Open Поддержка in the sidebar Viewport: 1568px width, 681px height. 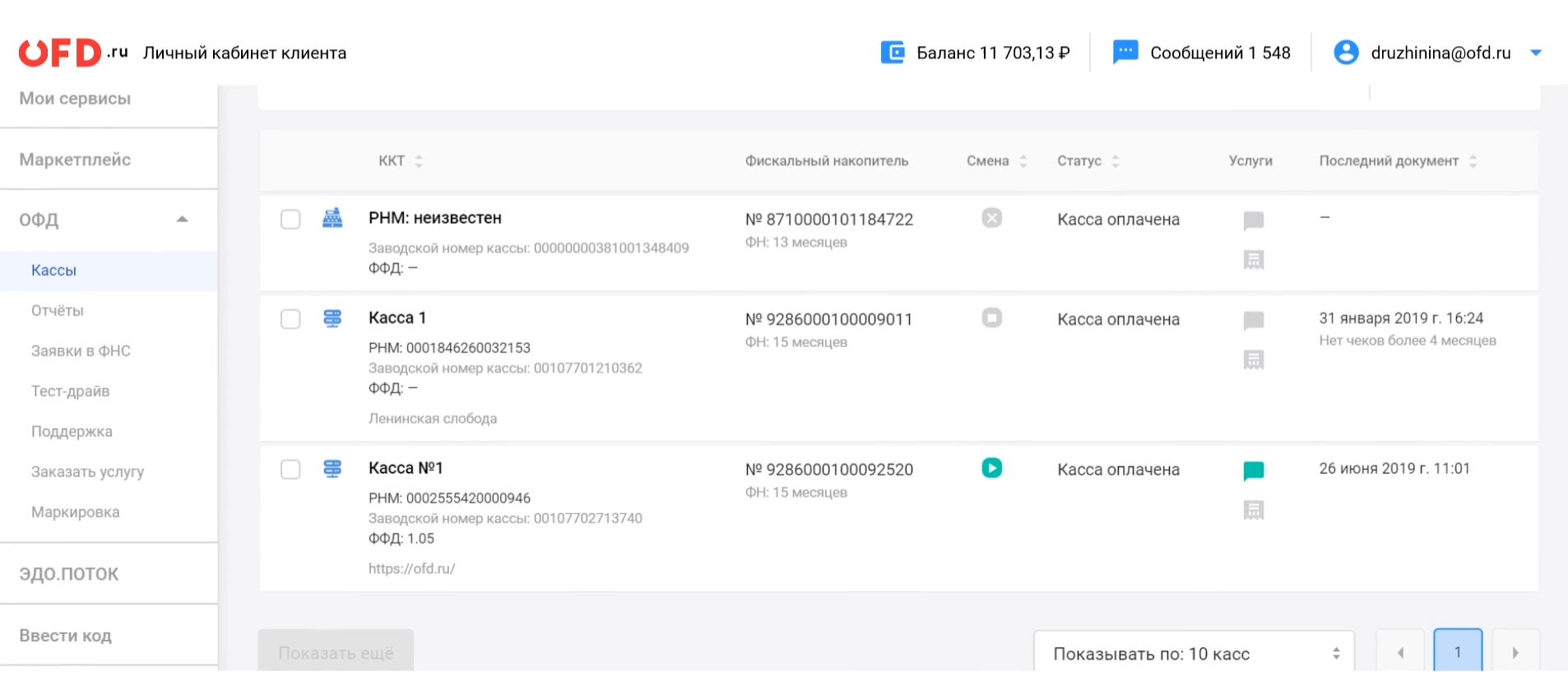pyautogui.click(x=72, y=432)
